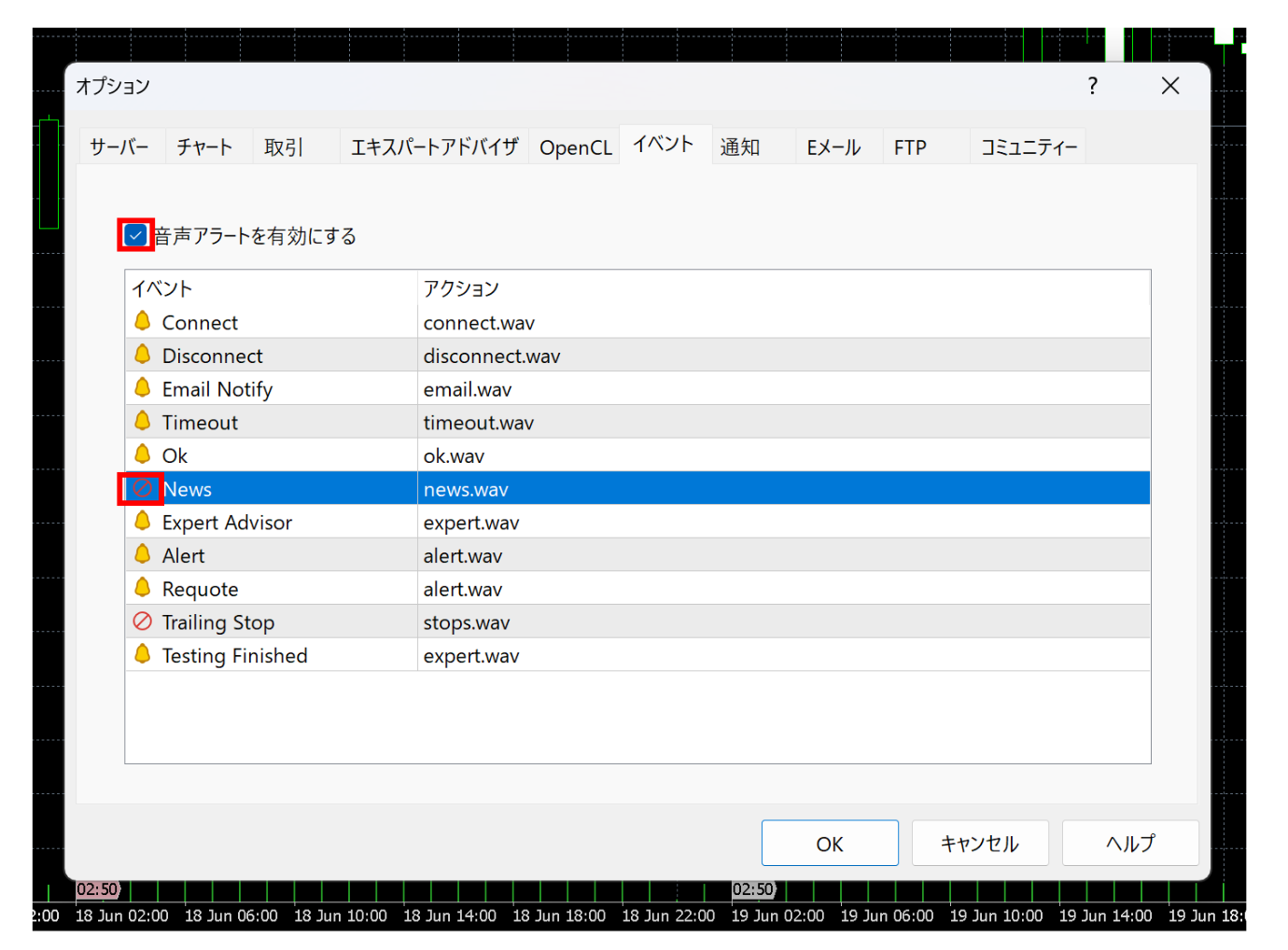Open help using the ヘルプ button
The height and width of the screenshot is (950, 1288).
[1129, 842]
